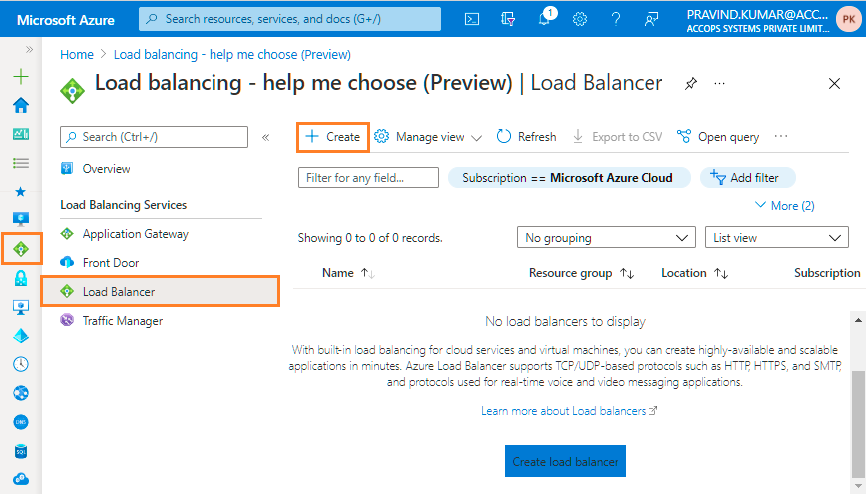Select Traffic Manager in the services menu
Image resolution: width=866 pixels, height=494 pixels.
pos(123,321)
